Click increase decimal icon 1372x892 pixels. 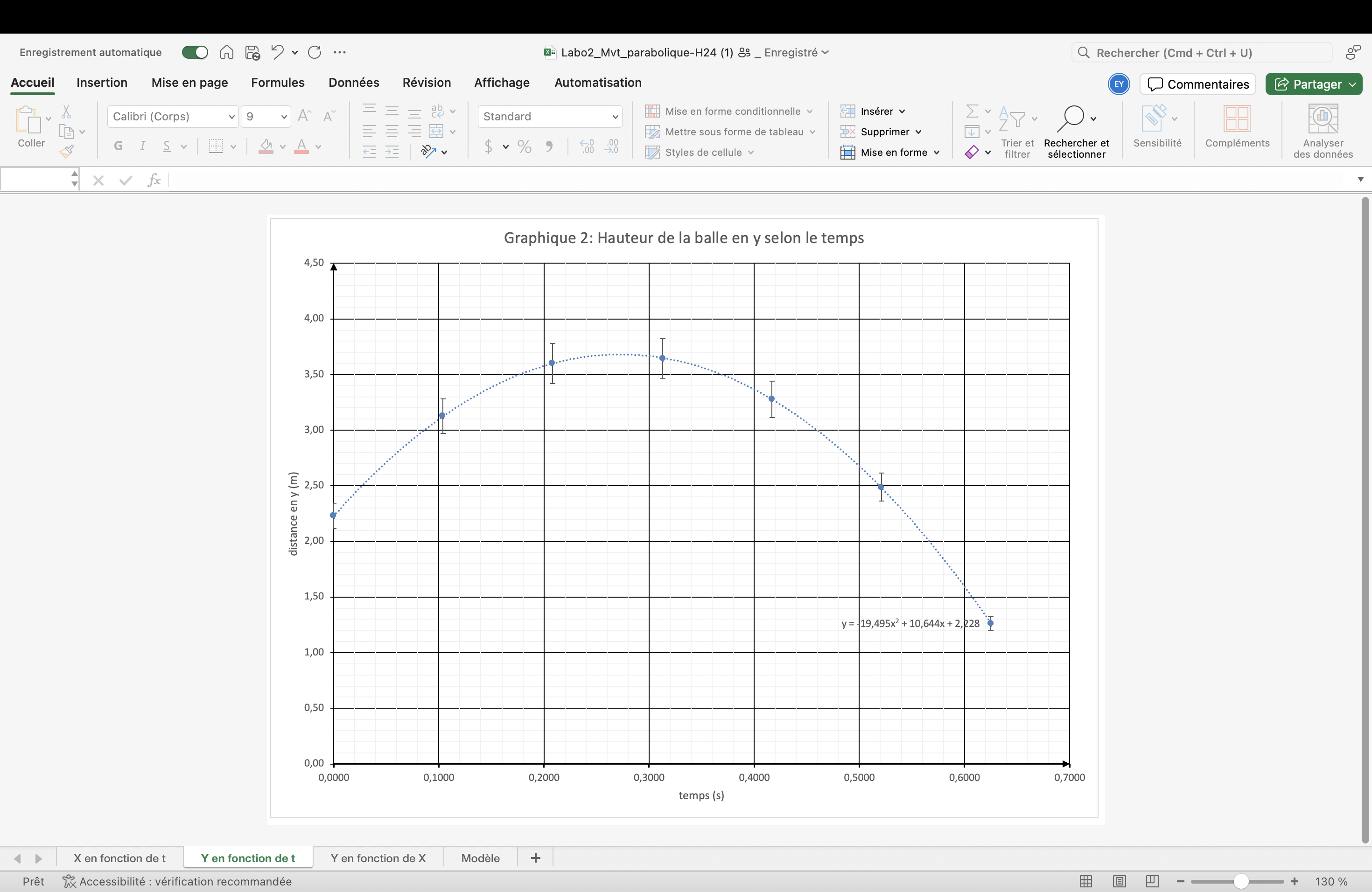(587, 146)
